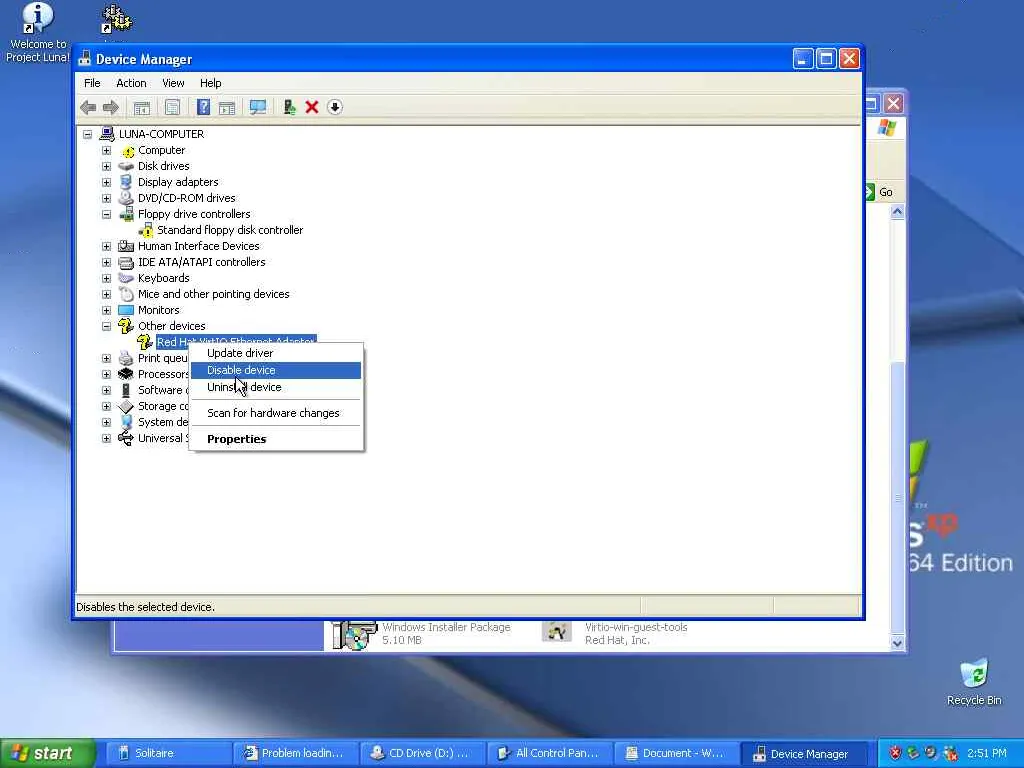The height and width of the screenshot is (768, 1024).
Task: Switch to the CD Drive (D:) taskbar window
Action: click(423, 753)
